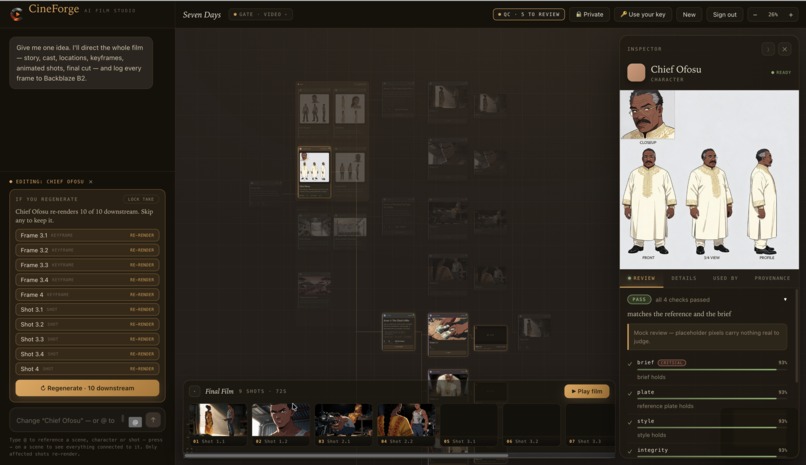Toggle the Private lock setting
The image size is (806, 465).
[x=590, y=14]
